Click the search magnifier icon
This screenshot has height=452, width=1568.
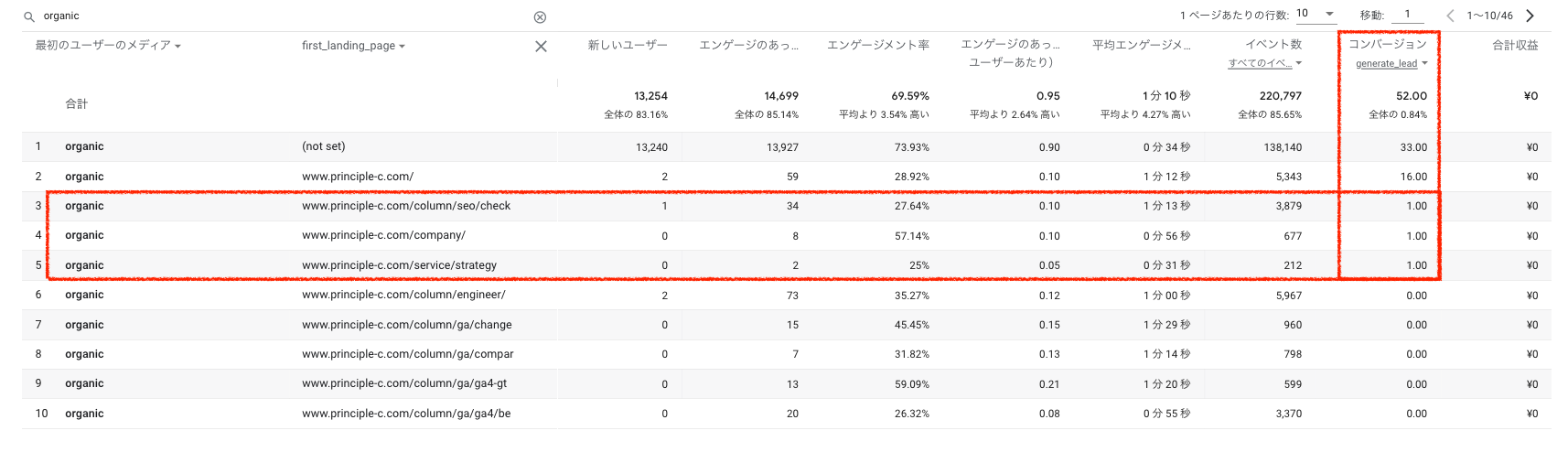click(29, 16)
